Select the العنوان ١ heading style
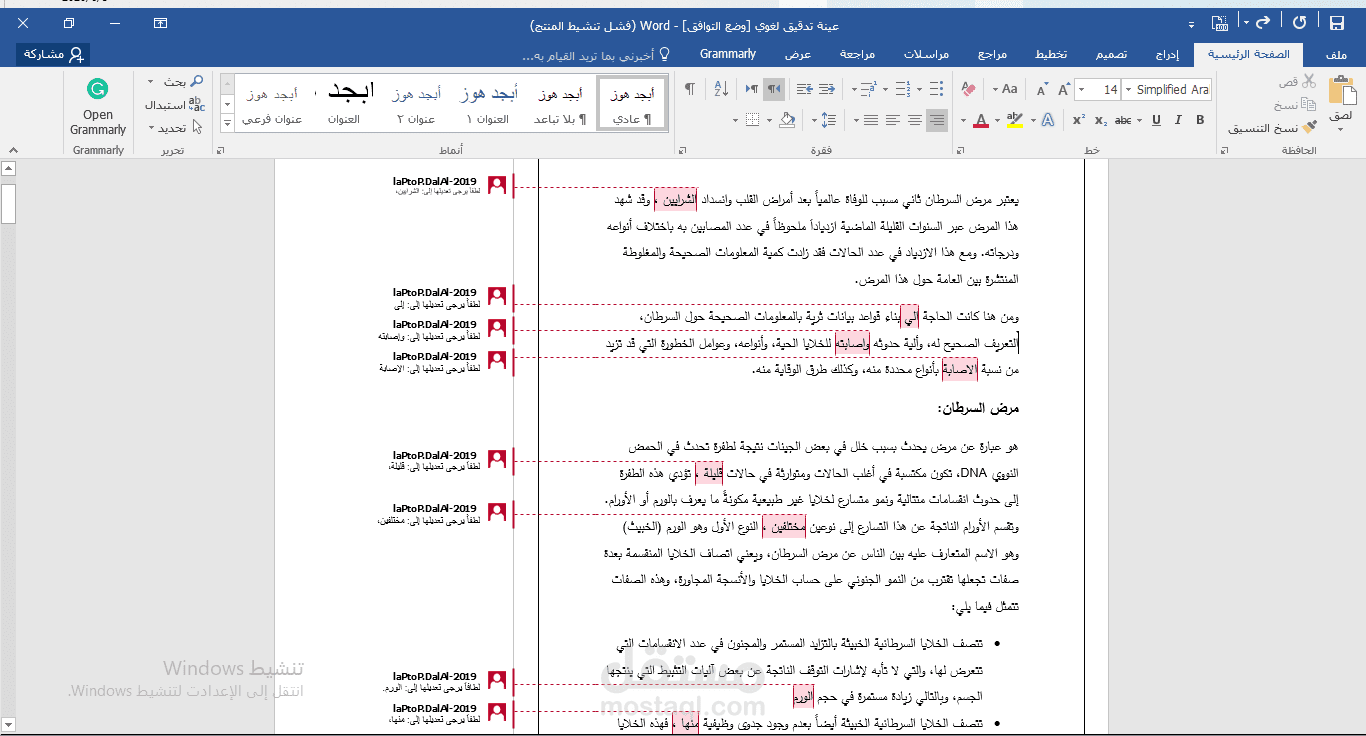The image size is (1366, 736). 488,104
